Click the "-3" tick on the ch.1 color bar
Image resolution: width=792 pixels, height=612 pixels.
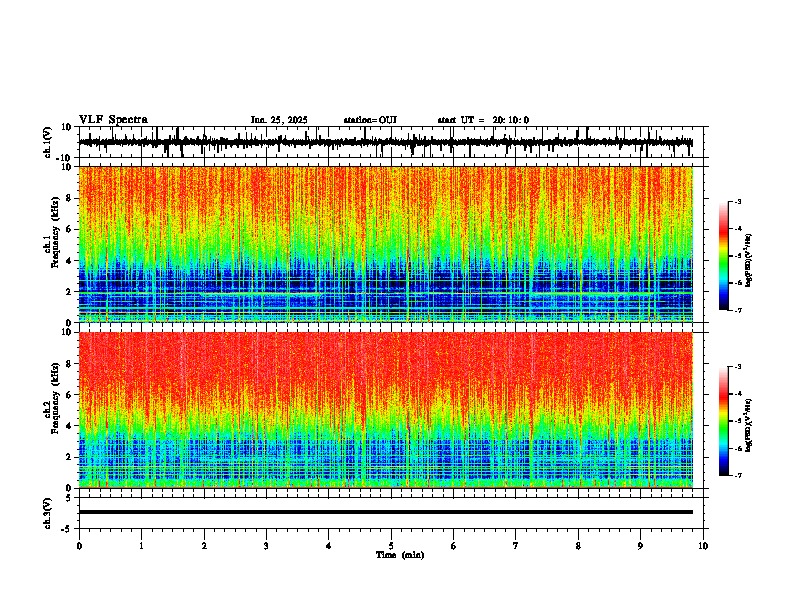coord(738,202)
